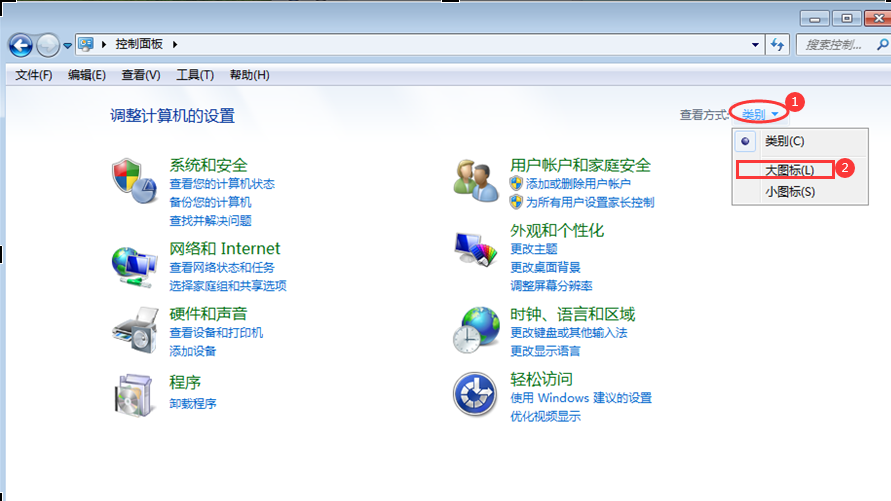Viewport: 891px width, 501px height.
Task: Click the search magnifier icon
Action: click(x=882, y=44)
